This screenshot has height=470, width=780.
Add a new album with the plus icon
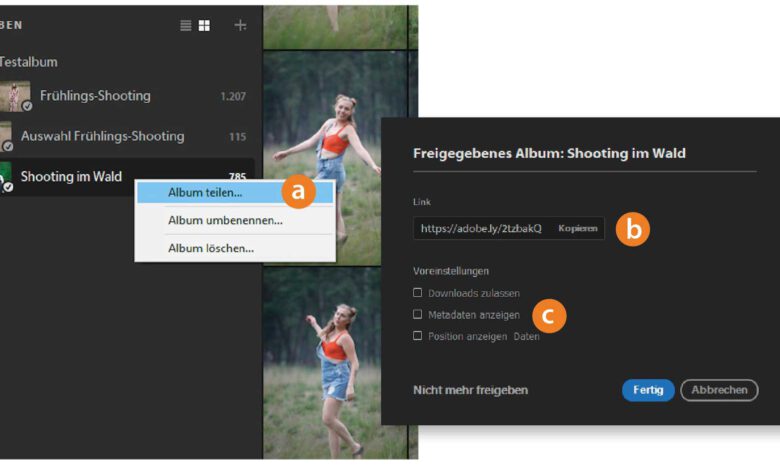coord(240,25)
